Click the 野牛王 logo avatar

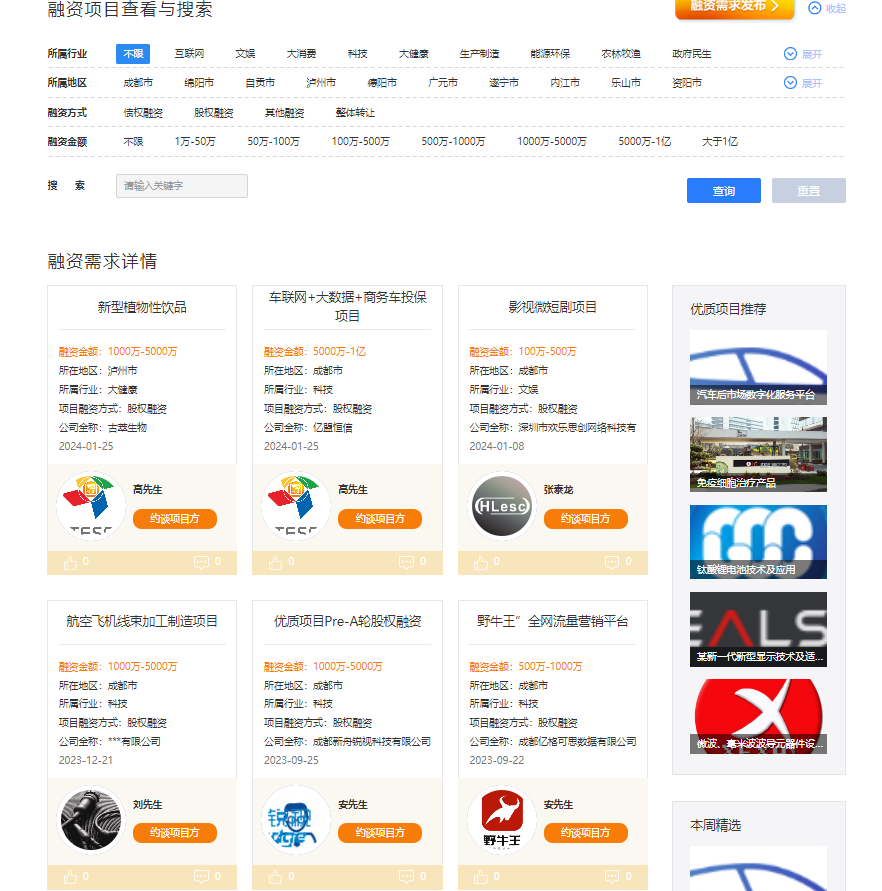pyautogui.click(x=502, y=820)
